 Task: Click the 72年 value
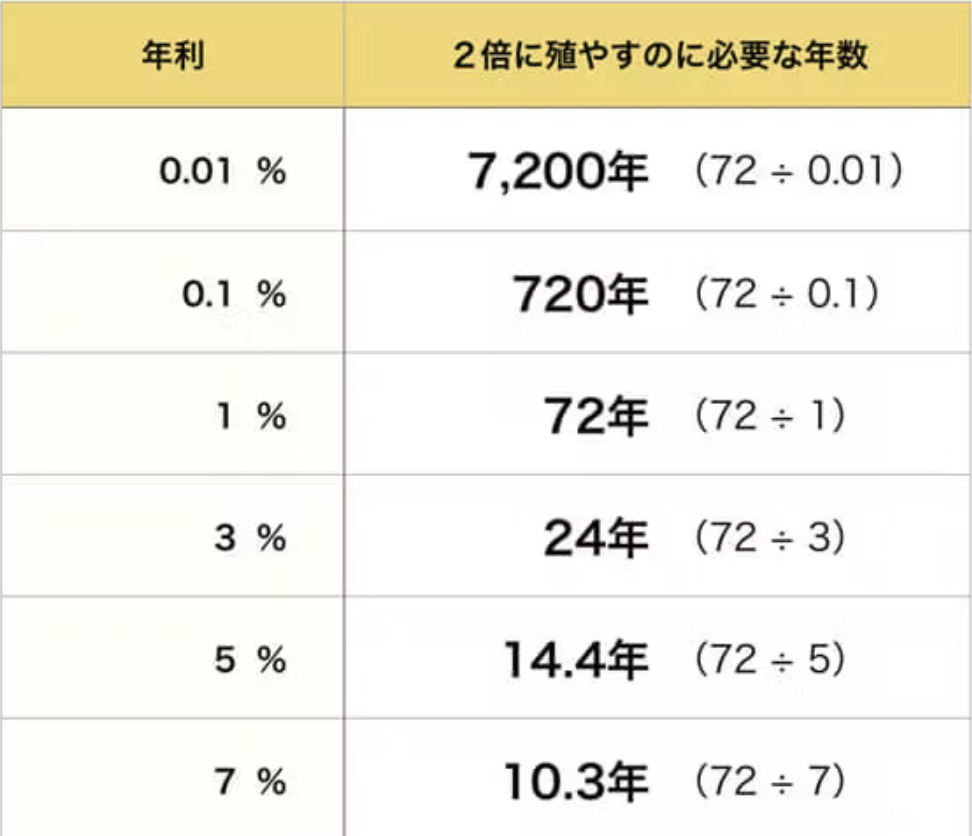596,416
